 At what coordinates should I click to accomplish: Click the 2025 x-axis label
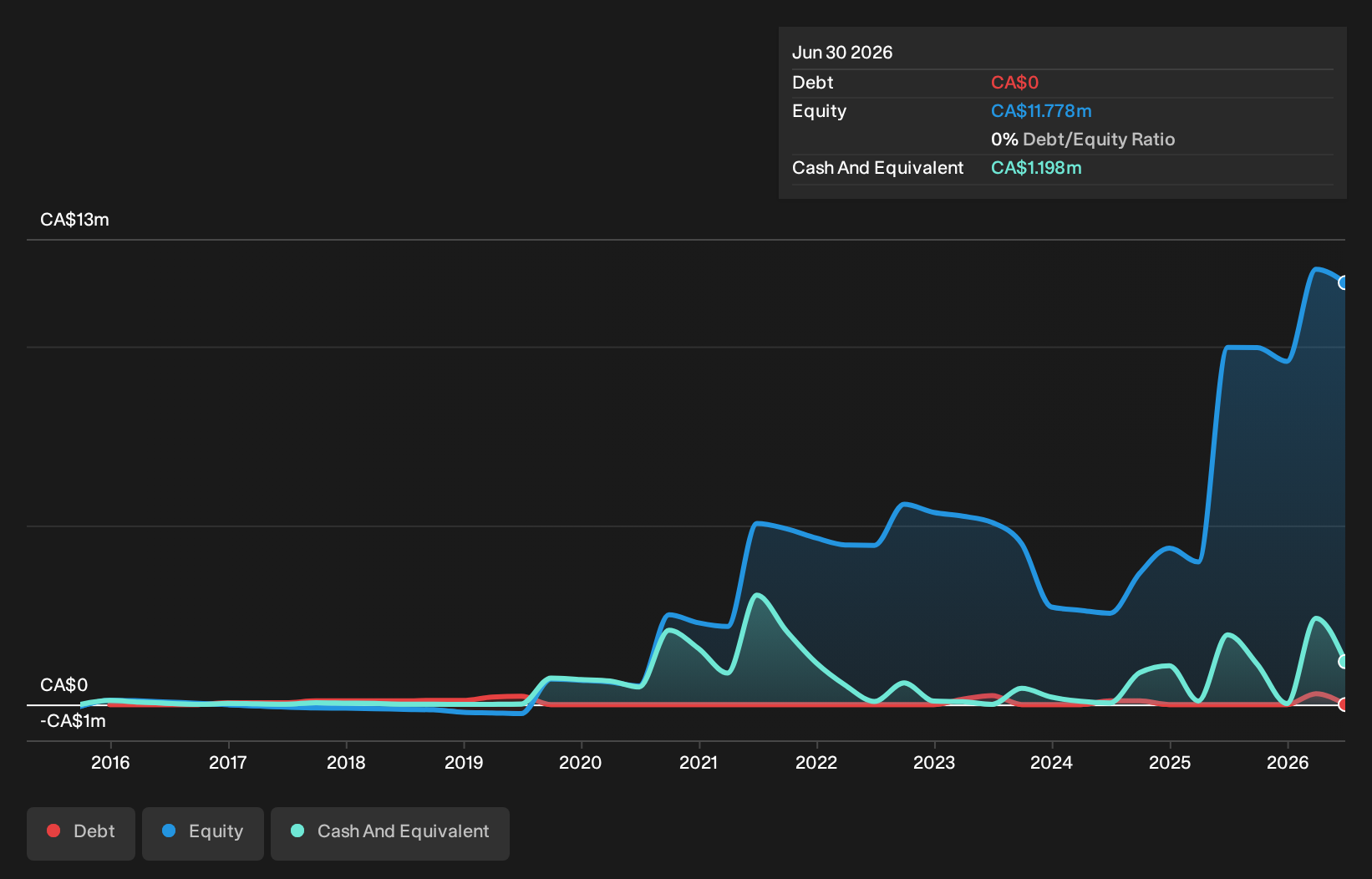click(1170, 762)
